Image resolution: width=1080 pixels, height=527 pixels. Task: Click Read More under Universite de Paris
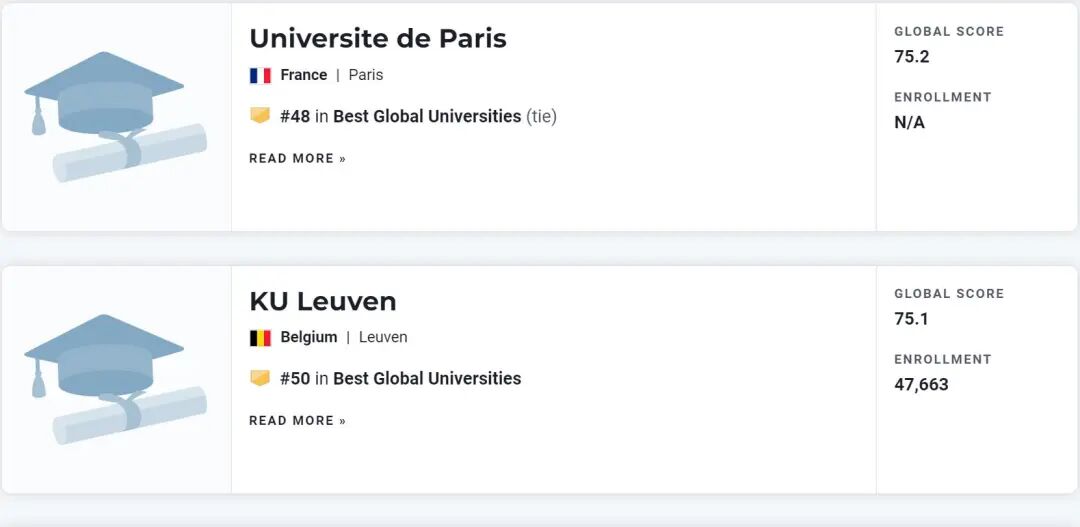[297, 158]
